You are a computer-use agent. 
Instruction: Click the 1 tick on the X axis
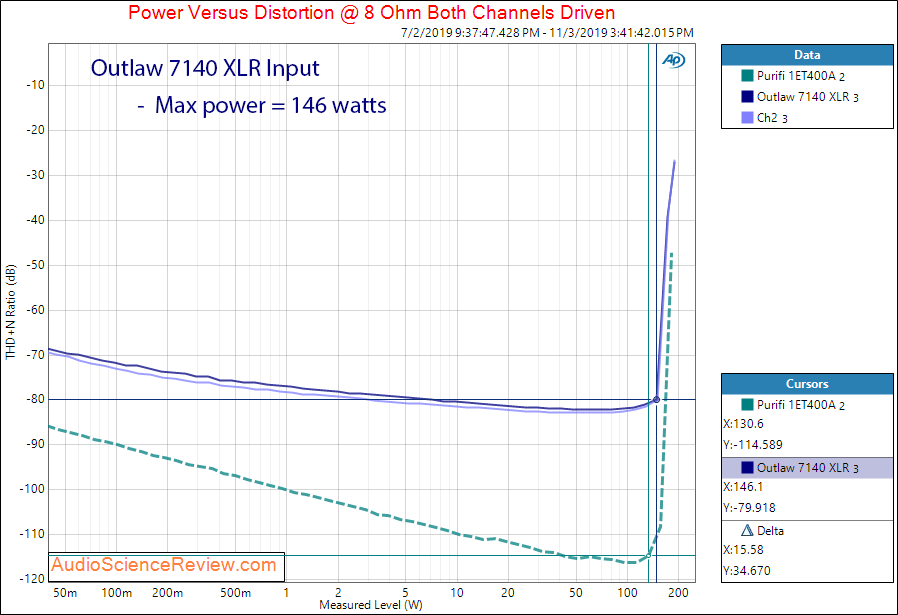286,593
